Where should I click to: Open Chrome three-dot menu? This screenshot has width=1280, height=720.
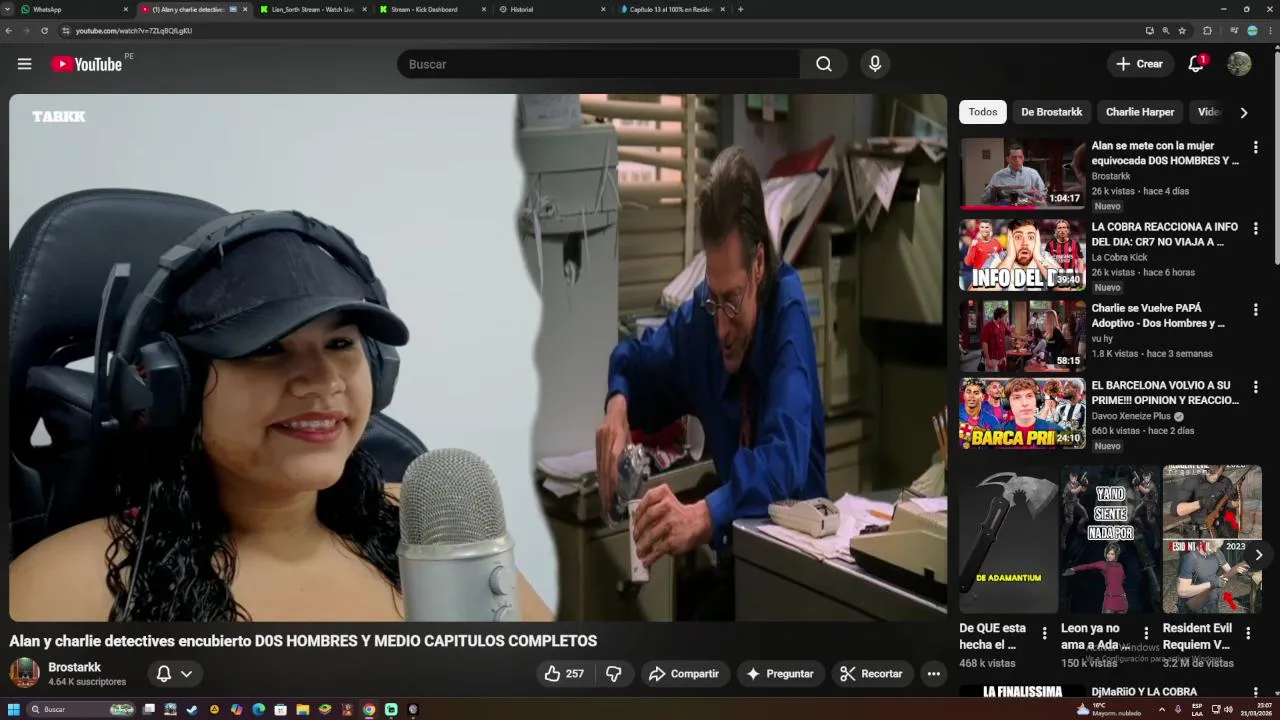coord(1271,31)
